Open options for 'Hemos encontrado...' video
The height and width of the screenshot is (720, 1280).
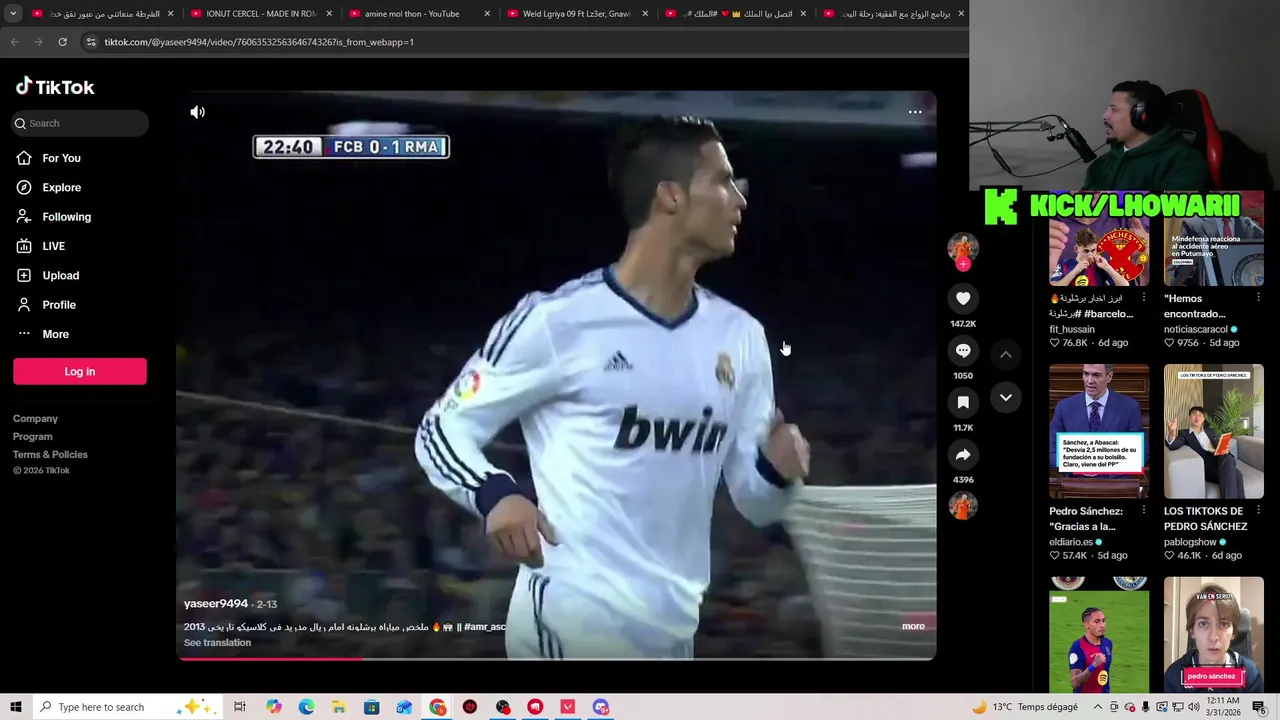point(1258,298)
